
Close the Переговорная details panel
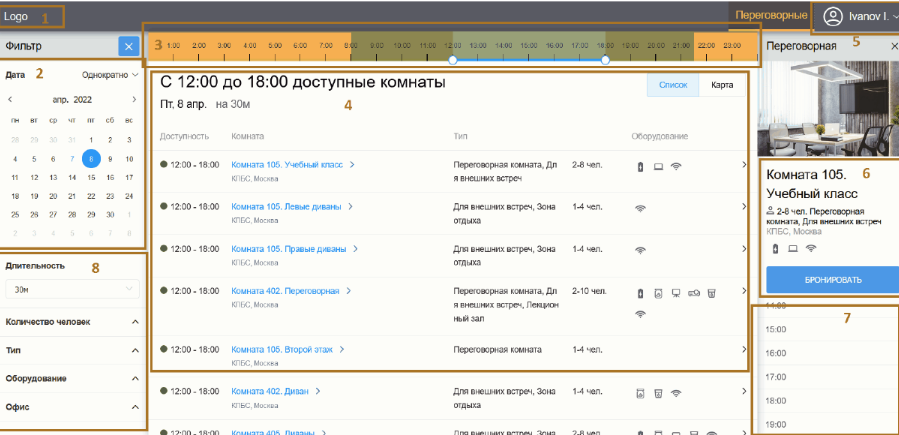click(894, 46)
